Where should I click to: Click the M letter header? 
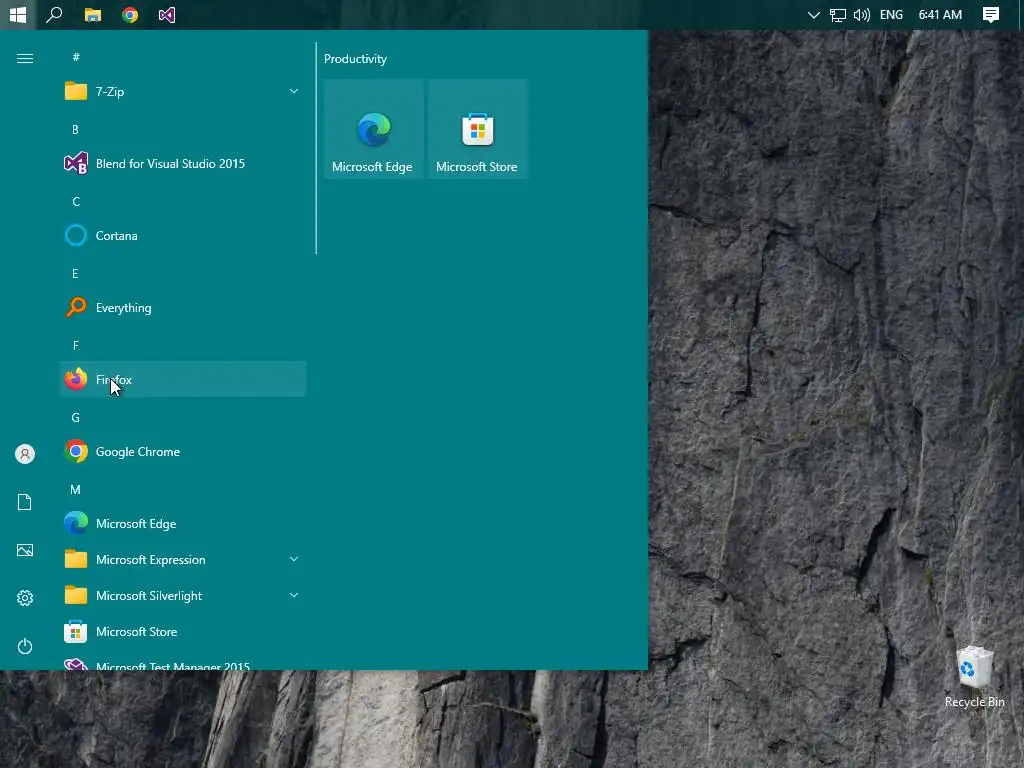(x=76, y=489)
